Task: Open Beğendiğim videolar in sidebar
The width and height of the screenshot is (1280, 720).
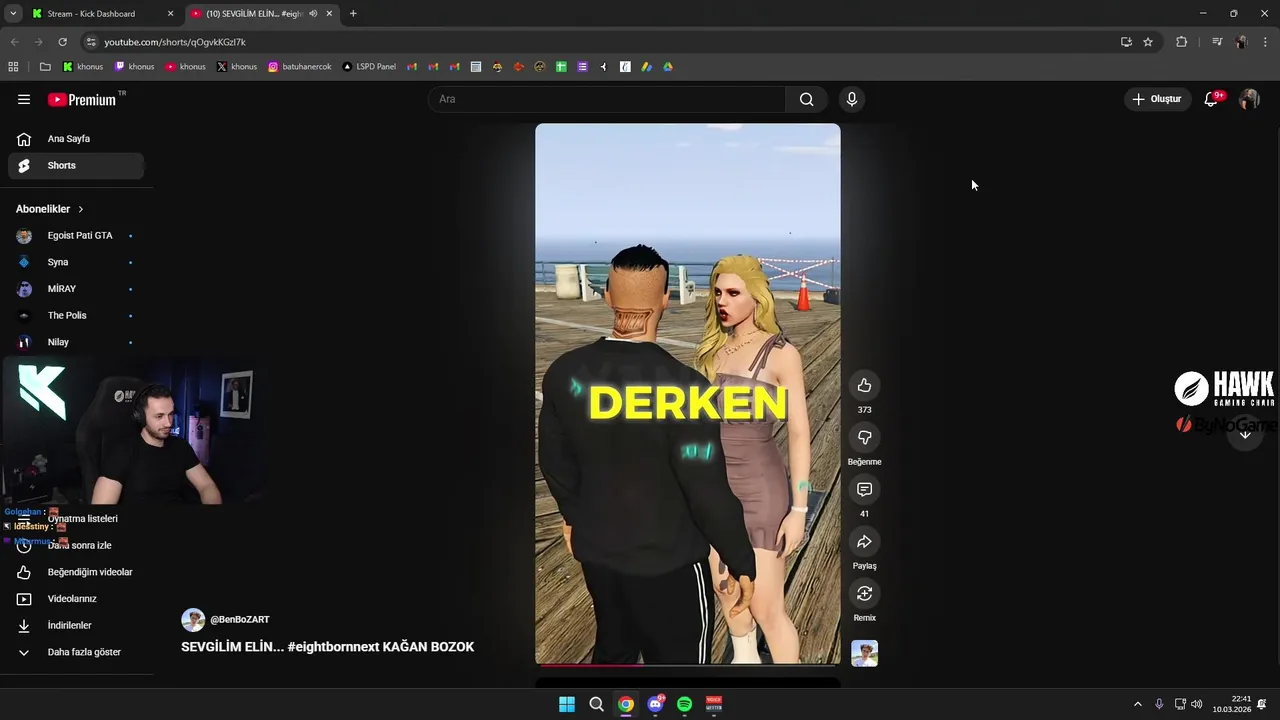Action: click(76, 572)
